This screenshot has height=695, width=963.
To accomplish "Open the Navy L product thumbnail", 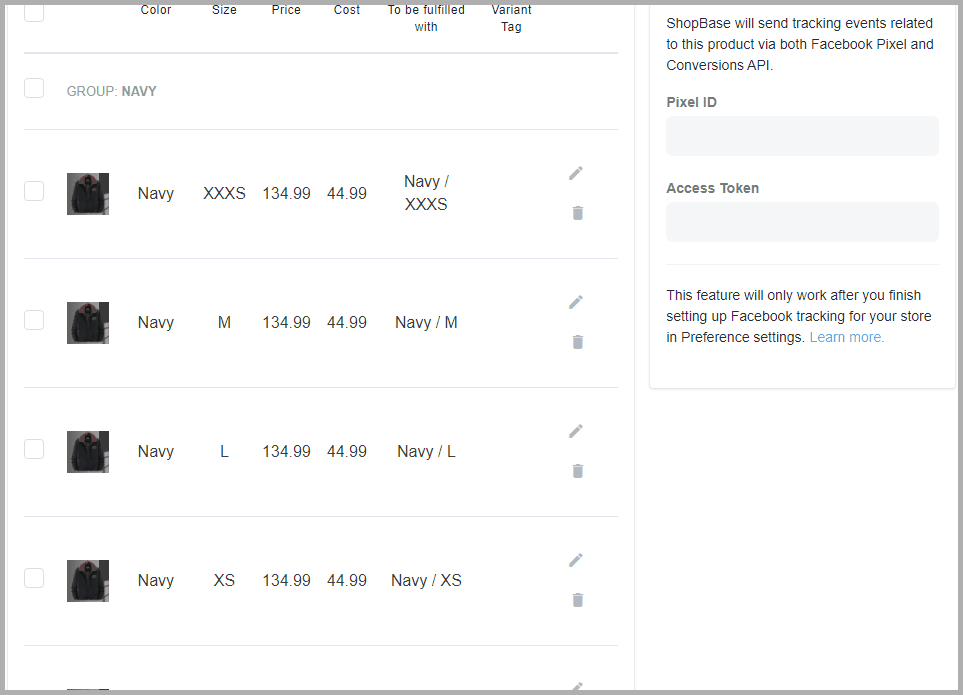I will tap(88, 452).
